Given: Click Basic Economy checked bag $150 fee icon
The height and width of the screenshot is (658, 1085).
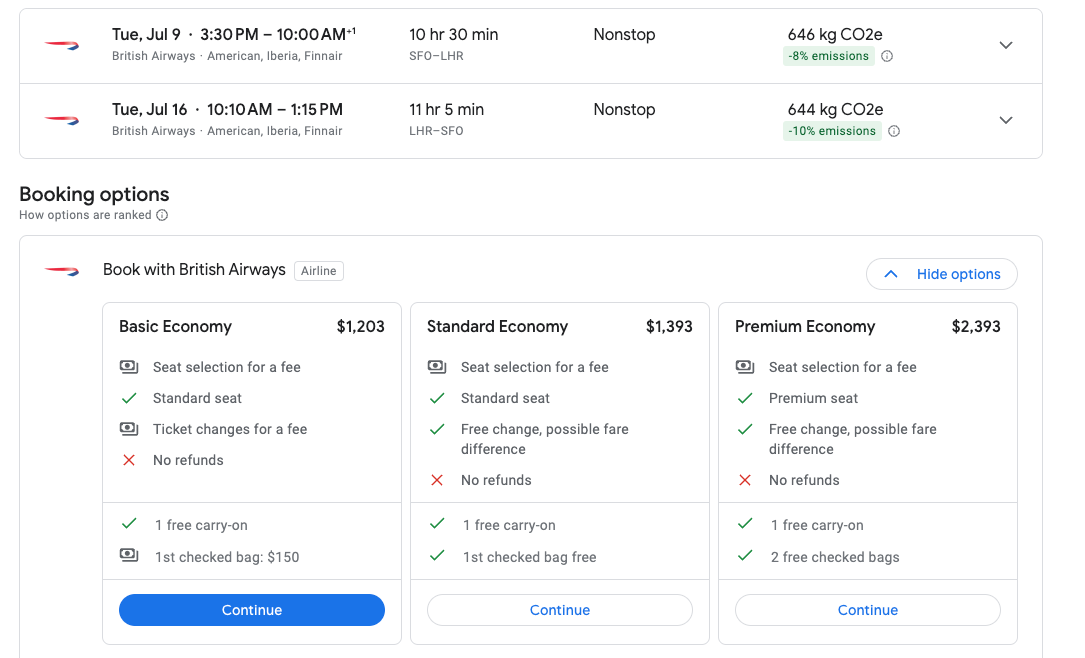Looking at the screenshot, I should [x=129, y=556].
